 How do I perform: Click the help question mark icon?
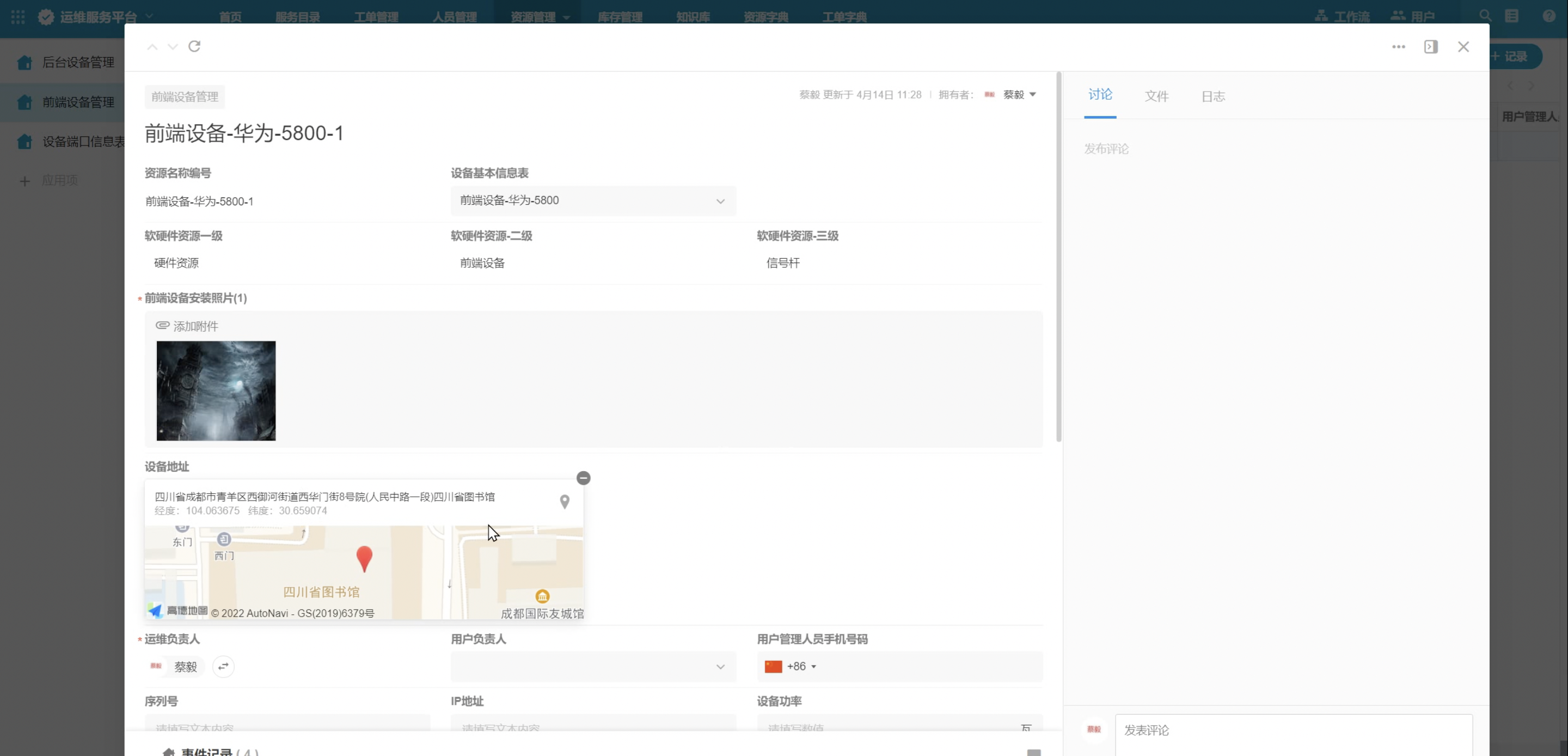pyautogui.click(x=1549, y=16)
